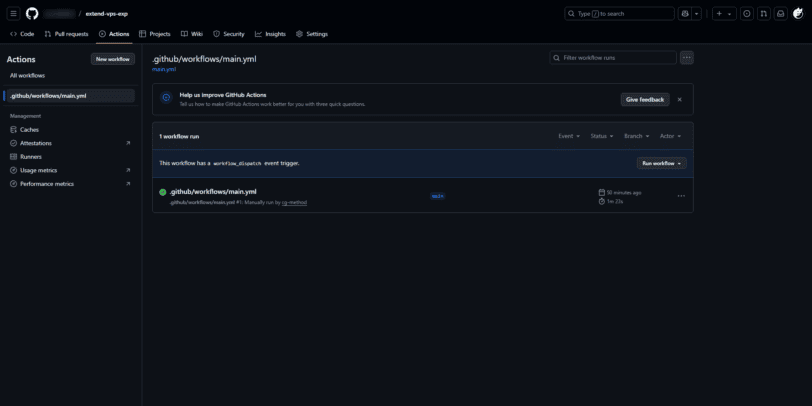The height and width of the screenshot is (406, 812).
Task: Open the issues icon in header
Action: (747, 14)
